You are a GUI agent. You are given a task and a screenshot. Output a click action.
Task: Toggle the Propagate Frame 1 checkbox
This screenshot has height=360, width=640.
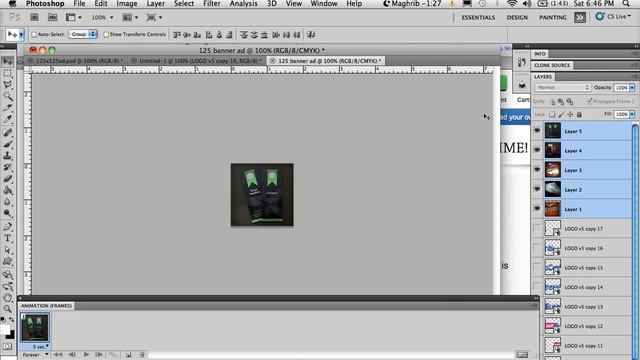tap(589, 101)
